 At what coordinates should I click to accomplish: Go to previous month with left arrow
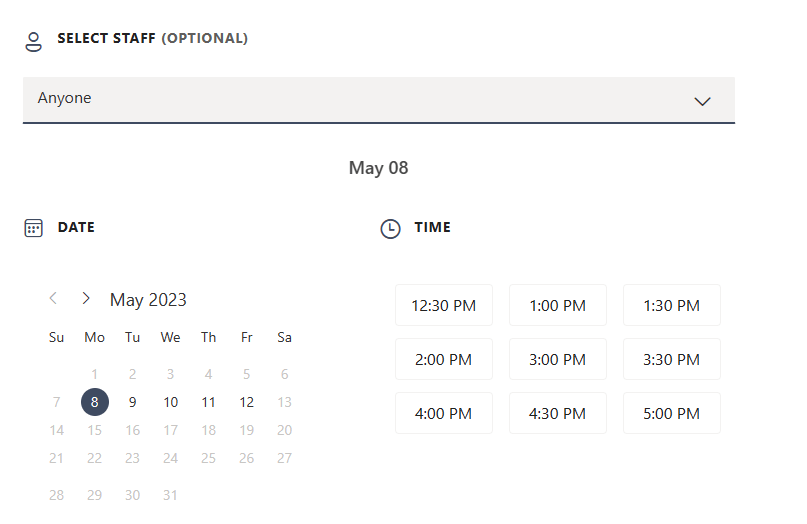point(53,298)
